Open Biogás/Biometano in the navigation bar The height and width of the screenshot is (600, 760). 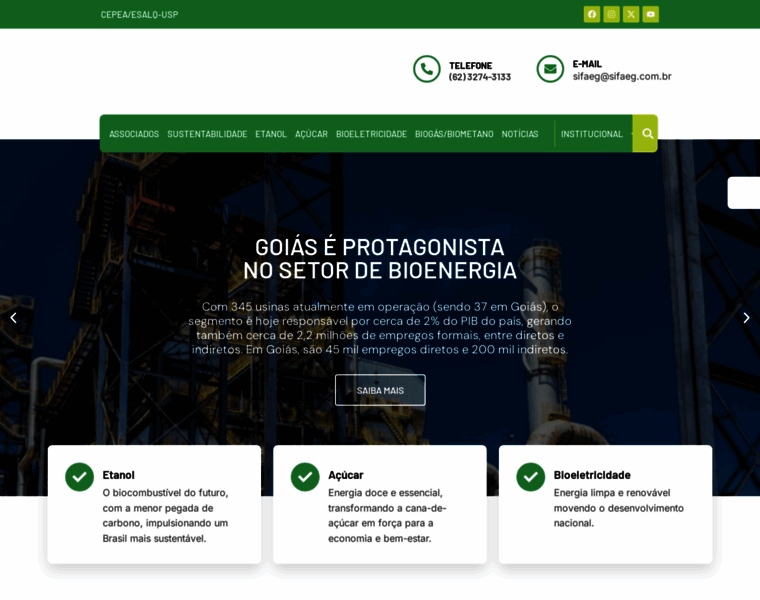(x=454, y=134)
